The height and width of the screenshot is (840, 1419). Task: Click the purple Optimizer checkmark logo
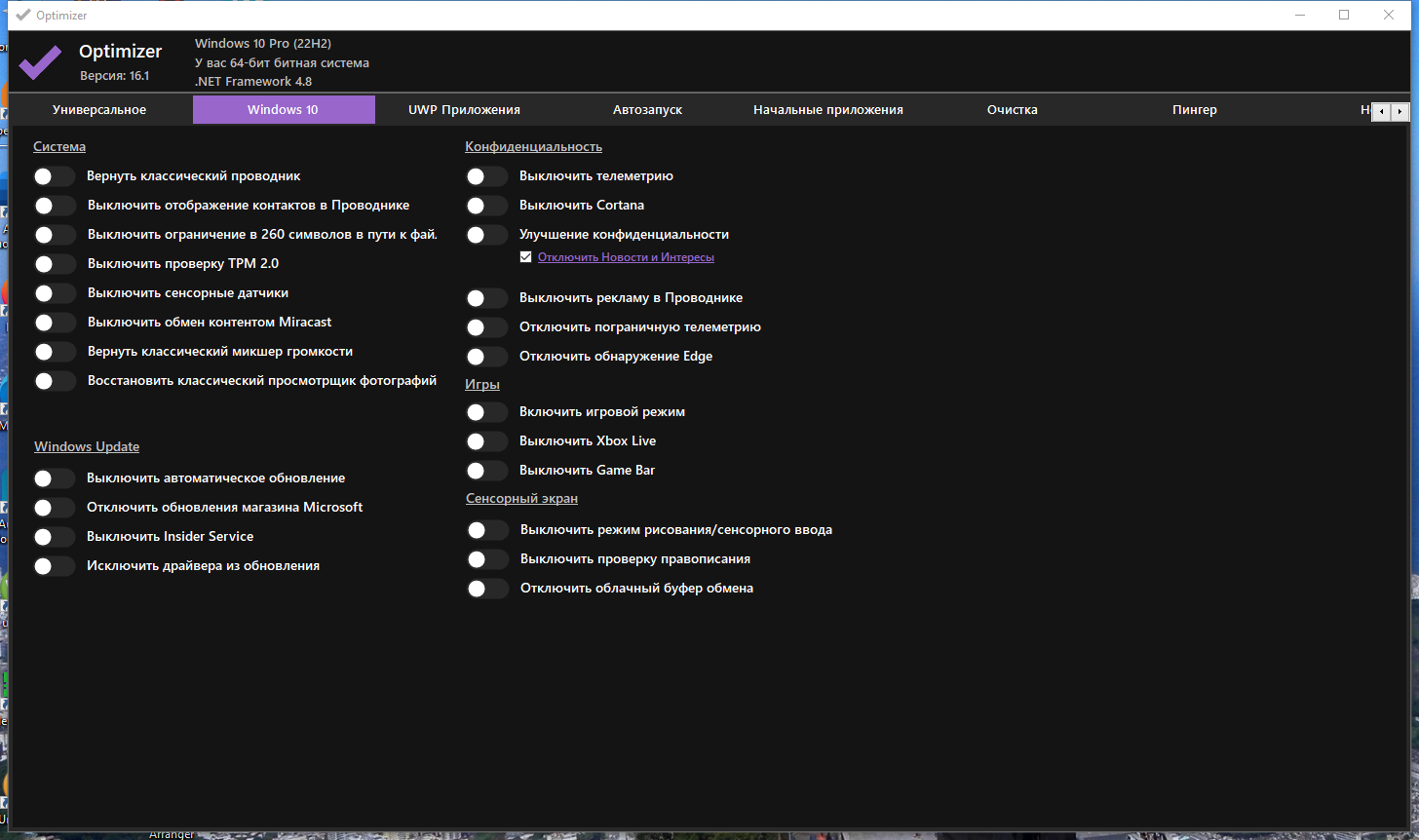pos(40,62)
